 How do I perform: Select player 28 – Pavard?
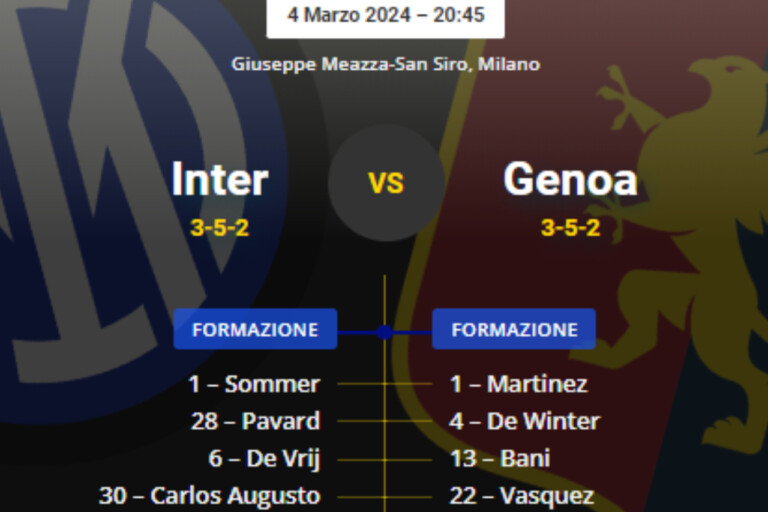(256, 421)
